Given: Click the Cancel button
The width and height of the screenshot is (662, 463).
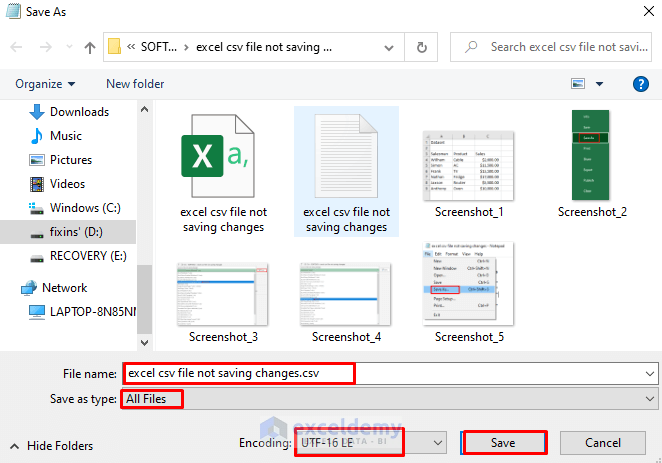Looking at the screenshot, I should (602, 443).
